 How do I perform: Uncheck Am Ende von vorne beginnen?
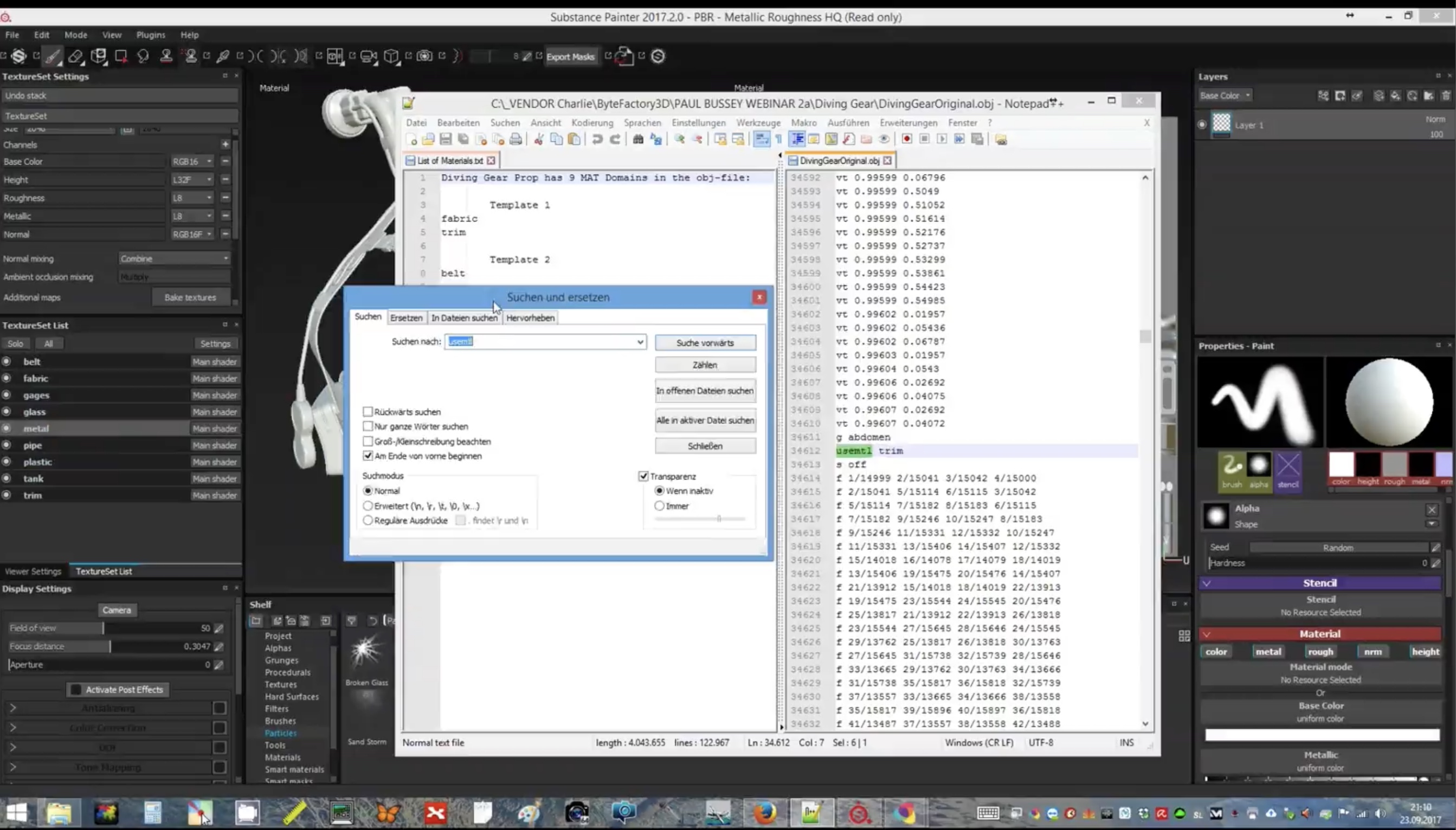(368, 456)
